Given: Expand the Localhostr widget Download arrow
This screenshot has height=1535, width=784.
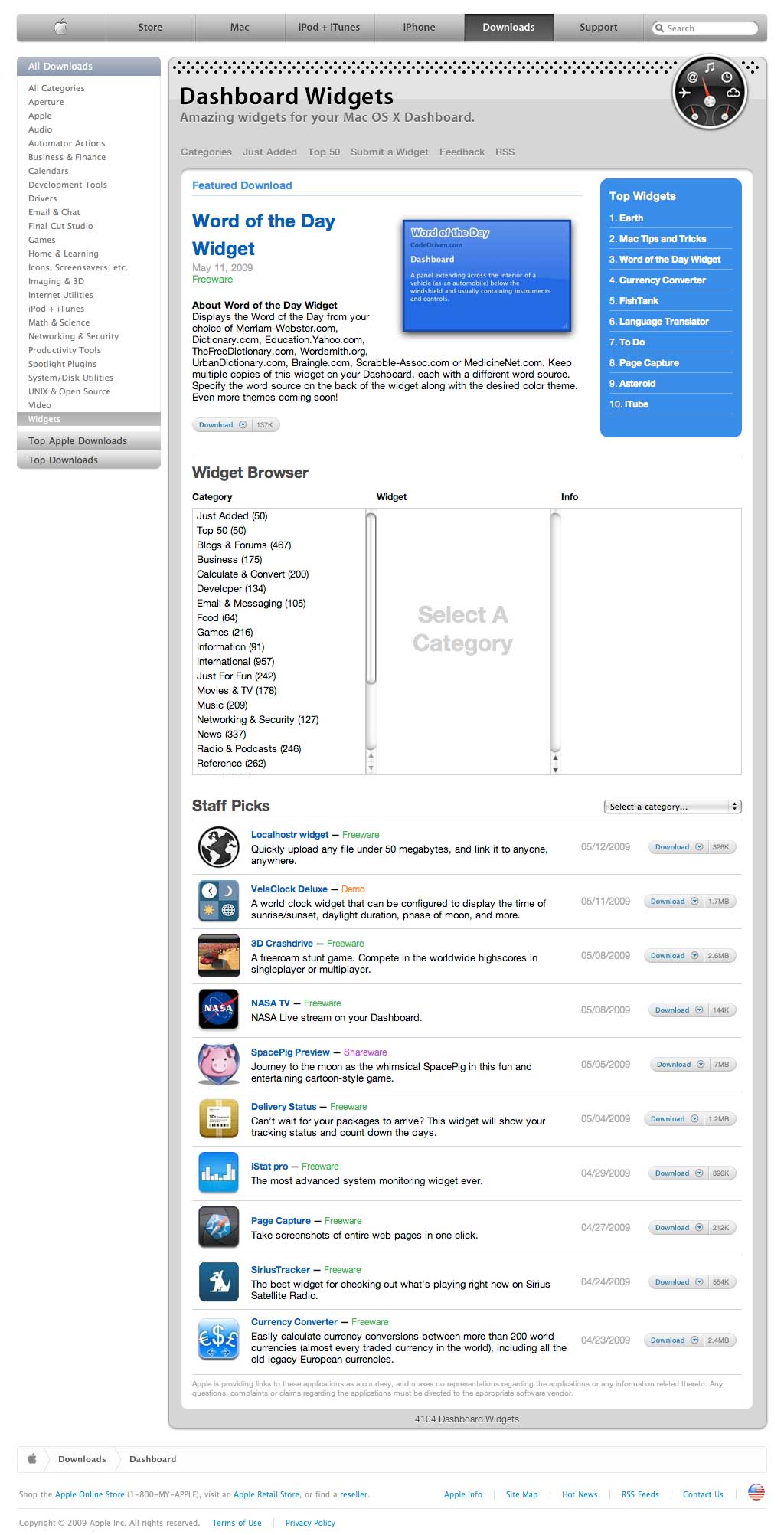Looking at the screenshot, I should 698,847.
